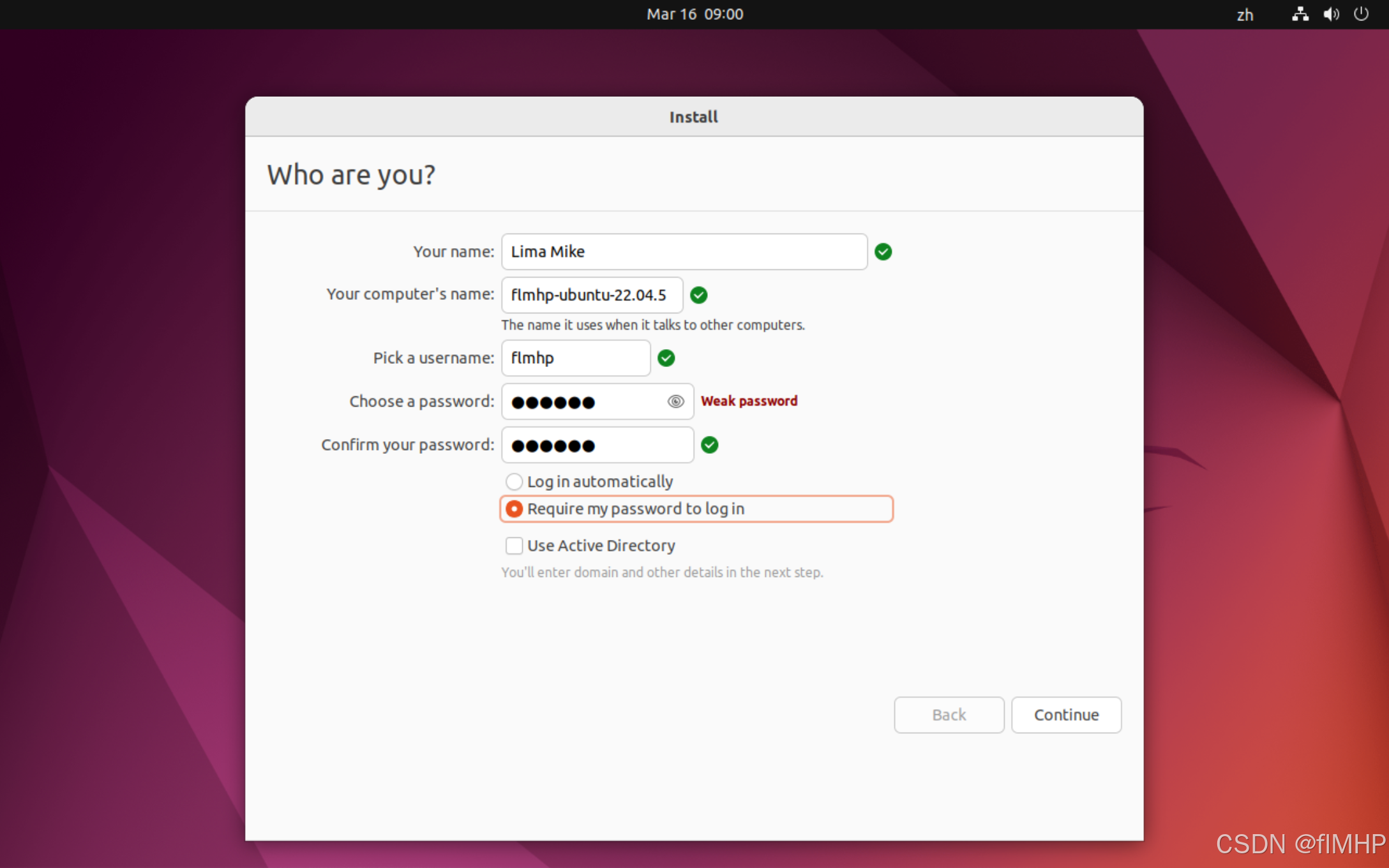The width and height of the screenshot is (1389, 868).
Task: Open the power menu icon in top bar
Action: click(1361, 14)
